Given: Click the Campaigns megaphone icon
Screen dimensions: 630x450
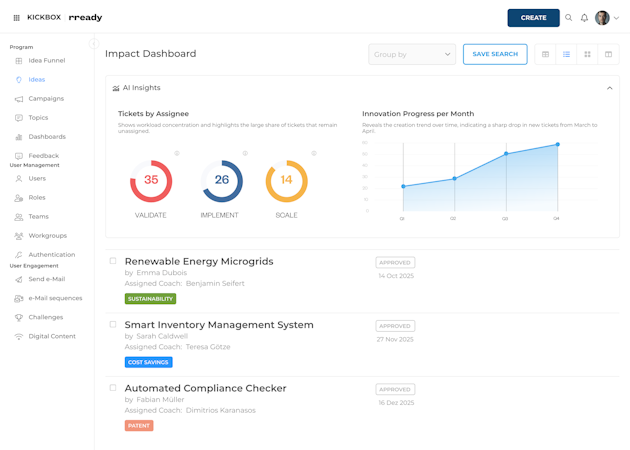Looking at the screenshot, I should click(18, 99).
